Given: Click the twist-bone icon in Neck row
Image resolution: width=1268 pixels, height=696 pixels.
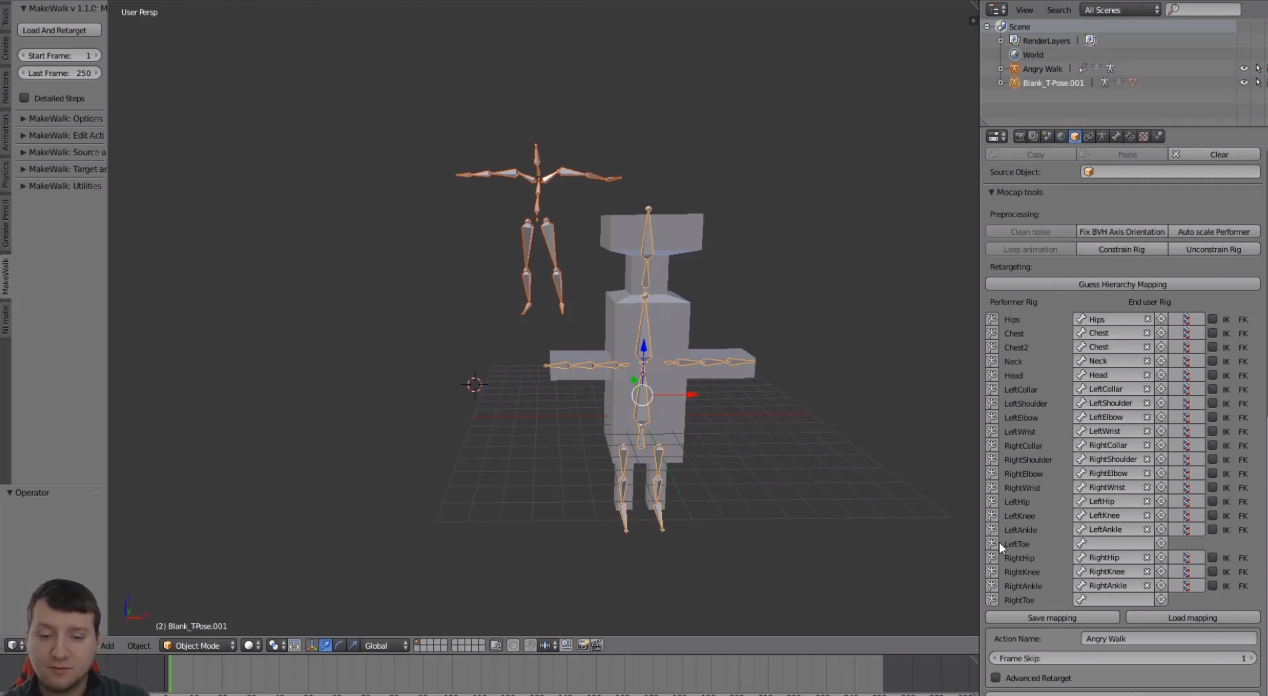Looking at the screenshot, I should pyautogui.click(x=1186, y=361).
